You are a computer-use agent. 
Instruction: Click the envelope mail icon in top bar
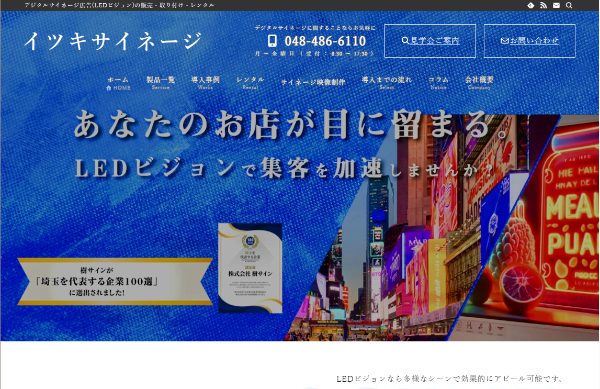(556, 5)
